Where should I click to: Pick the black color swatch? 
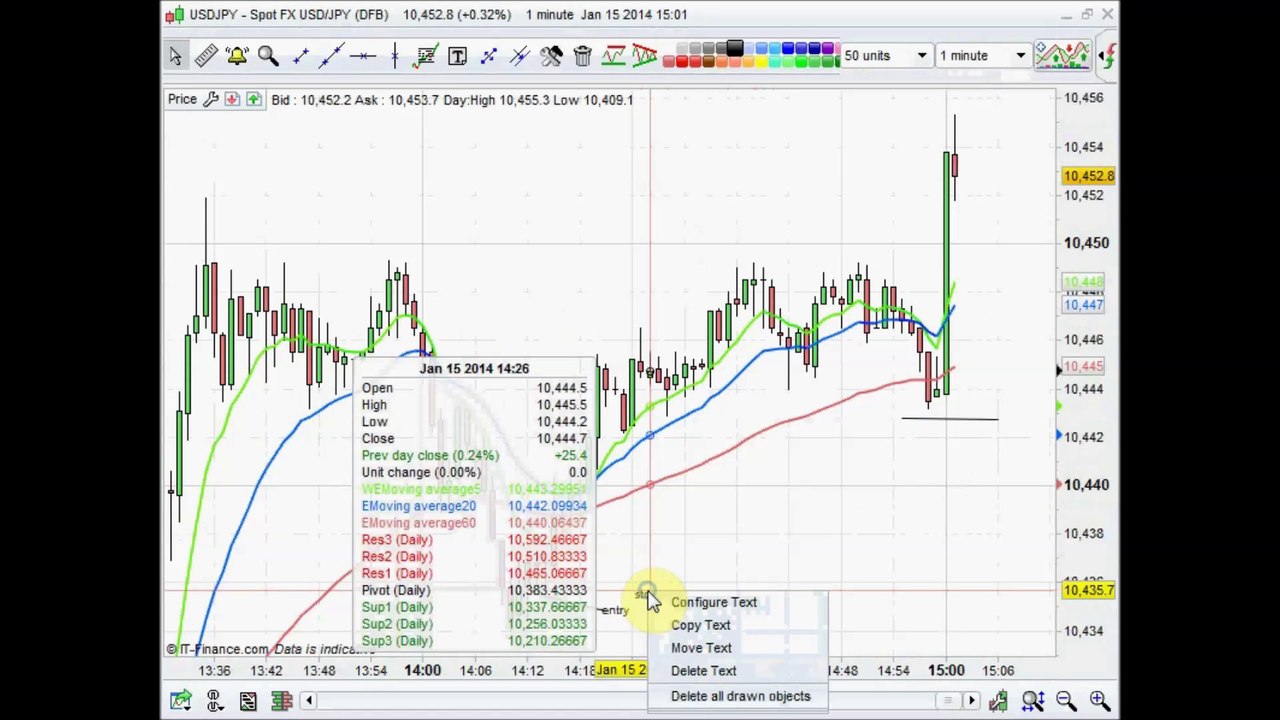[735, 48]
